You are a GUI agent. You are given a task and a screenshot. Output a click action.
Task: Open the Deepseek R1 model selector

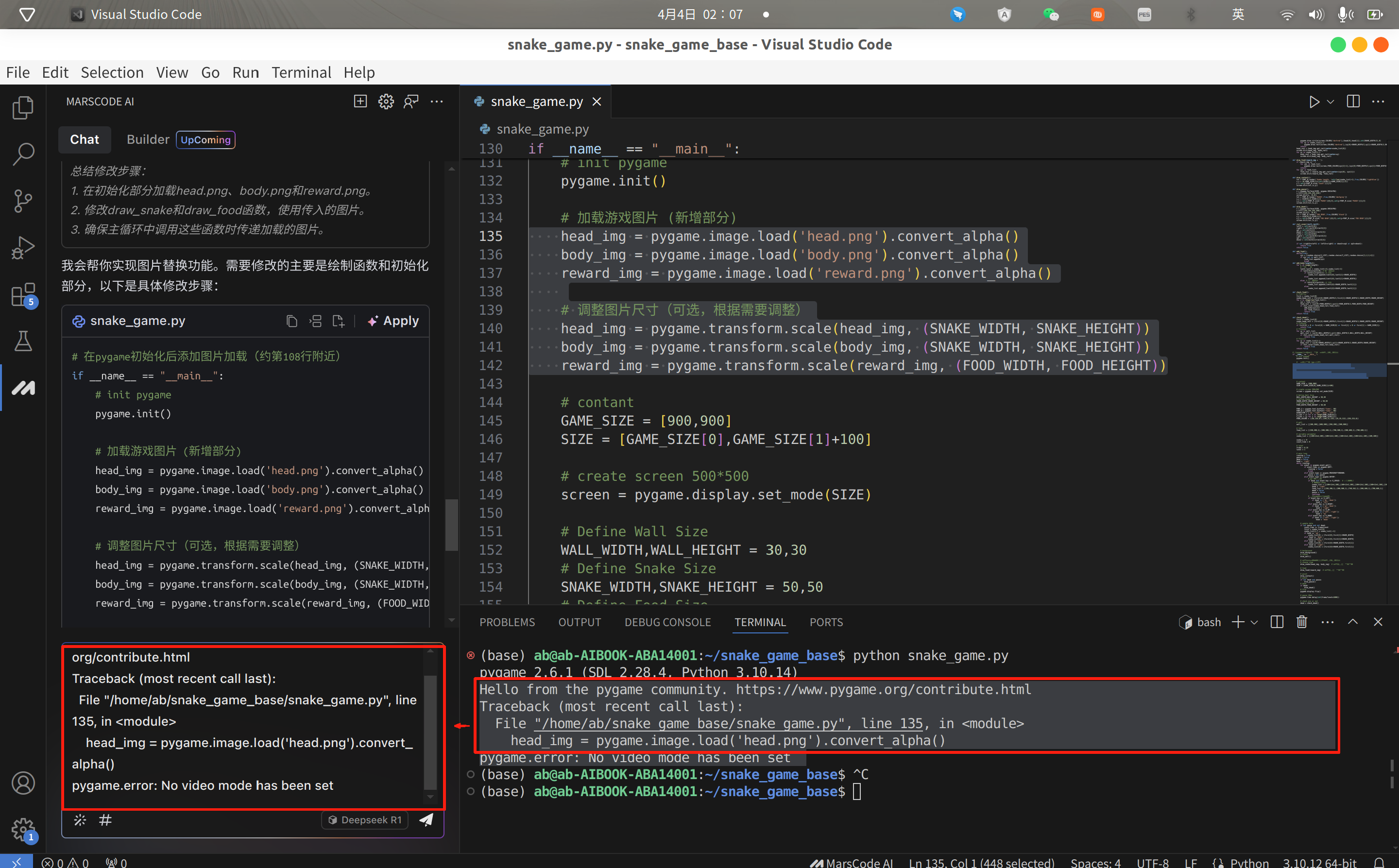tap(364, 820)
